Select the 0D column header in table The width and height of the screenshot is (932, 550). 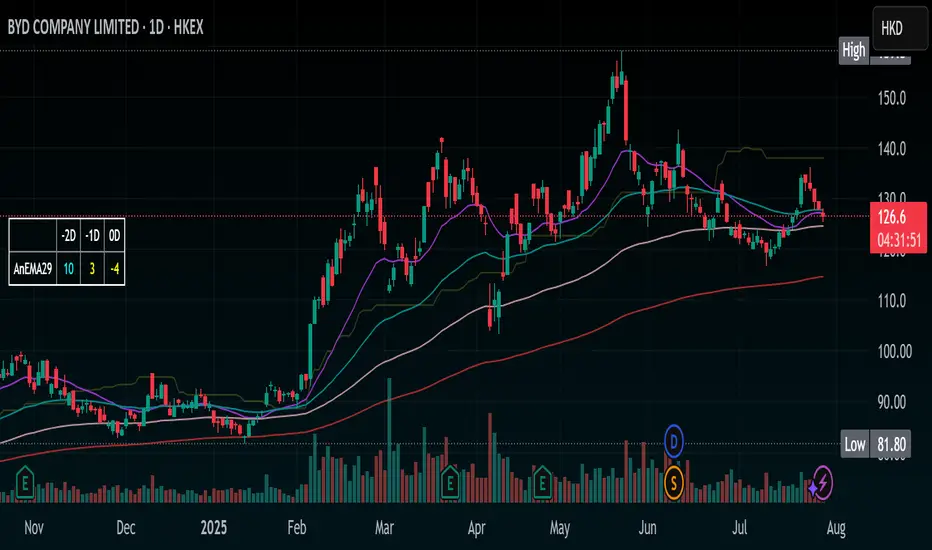(x=119, y=236)
